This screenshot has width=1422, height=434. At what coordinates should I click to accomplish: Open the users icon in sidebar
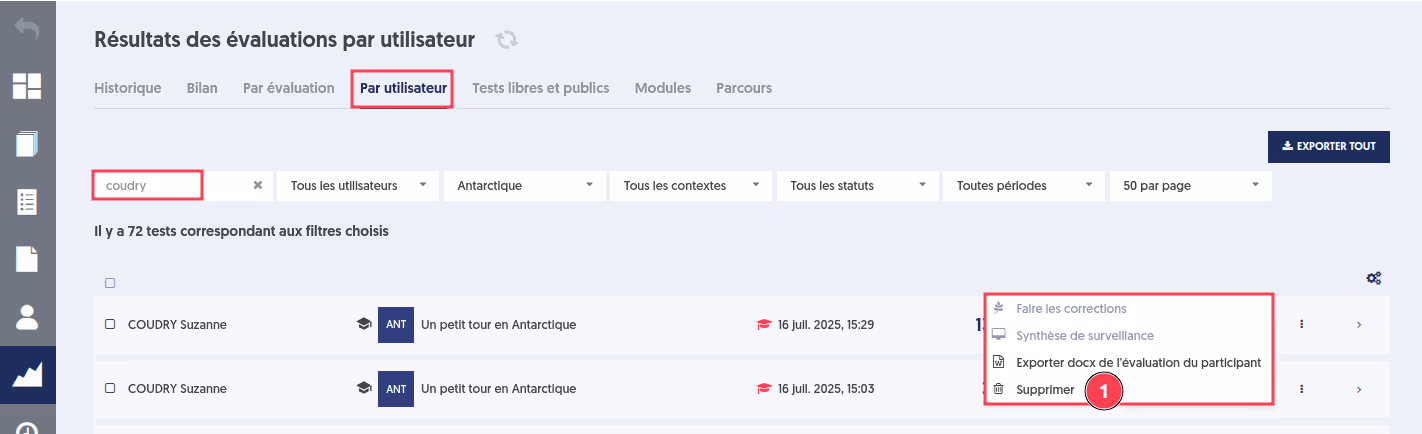(x=27, y=317)
